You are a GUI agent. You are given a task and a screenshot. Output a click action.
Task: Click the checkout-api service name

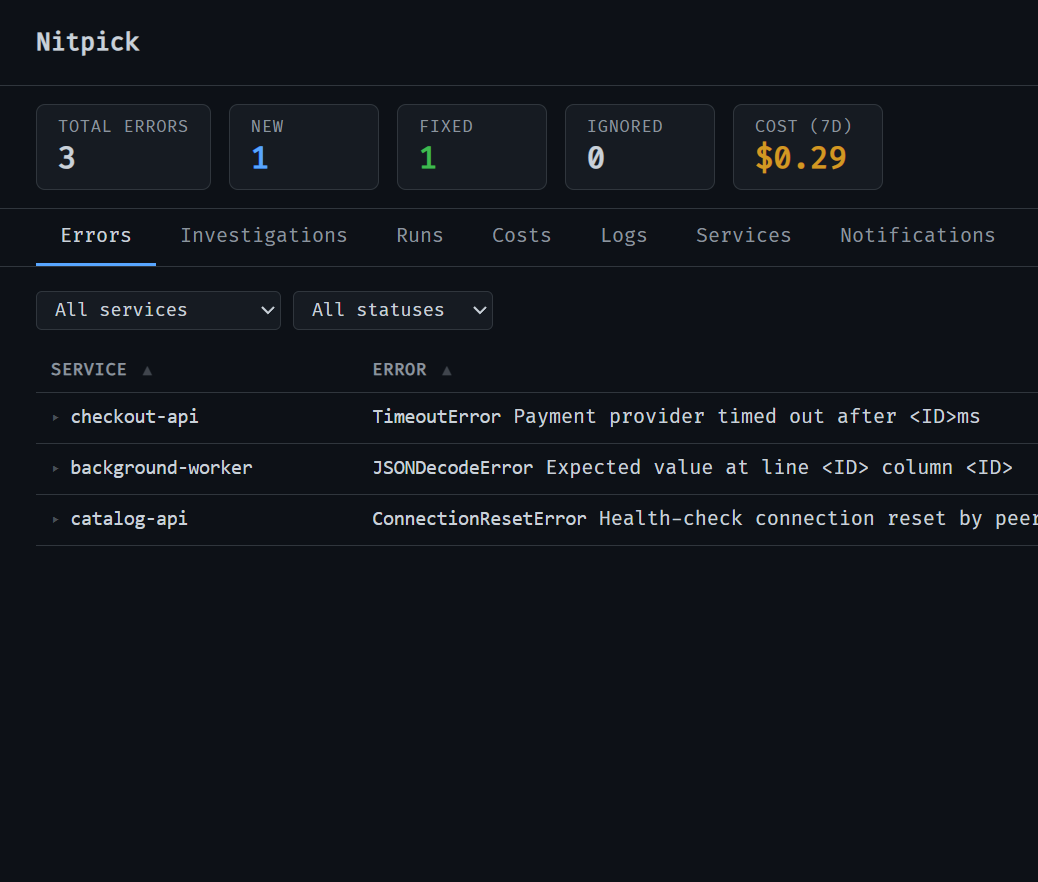point(134,417)
